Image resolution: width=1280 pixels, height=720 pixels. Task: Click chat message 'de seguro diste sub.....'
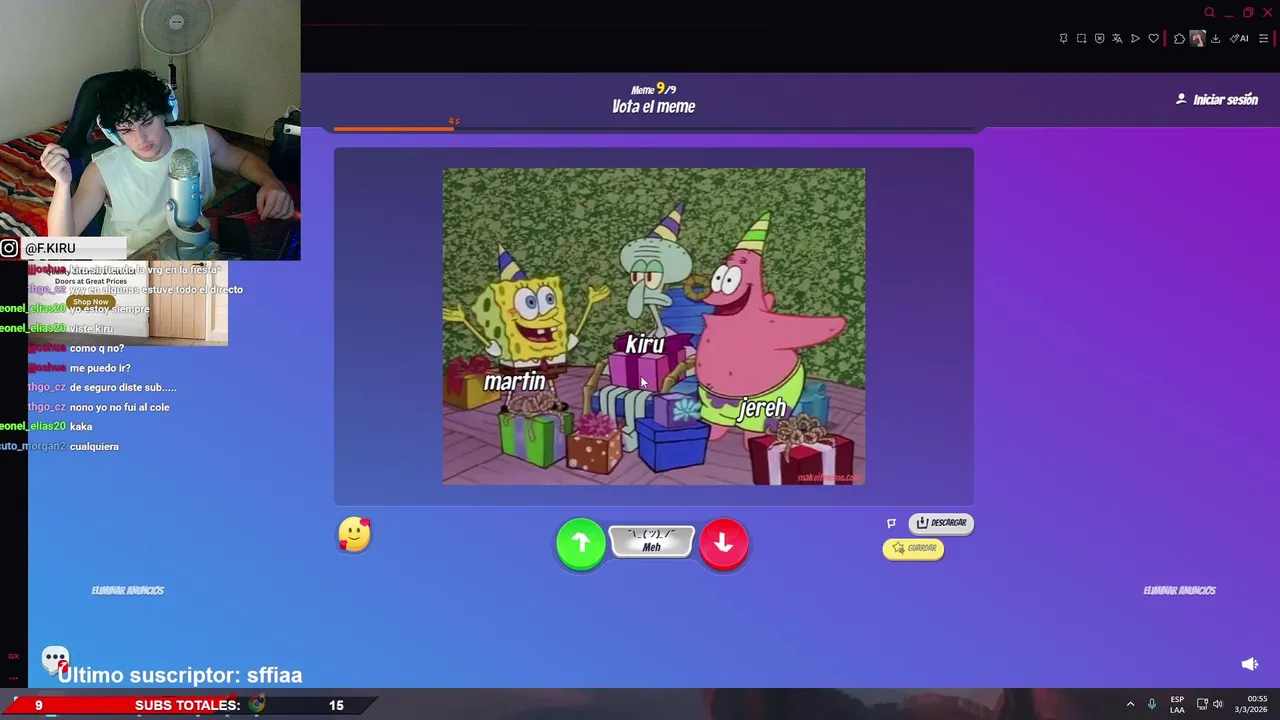click(x=123, y=388)
